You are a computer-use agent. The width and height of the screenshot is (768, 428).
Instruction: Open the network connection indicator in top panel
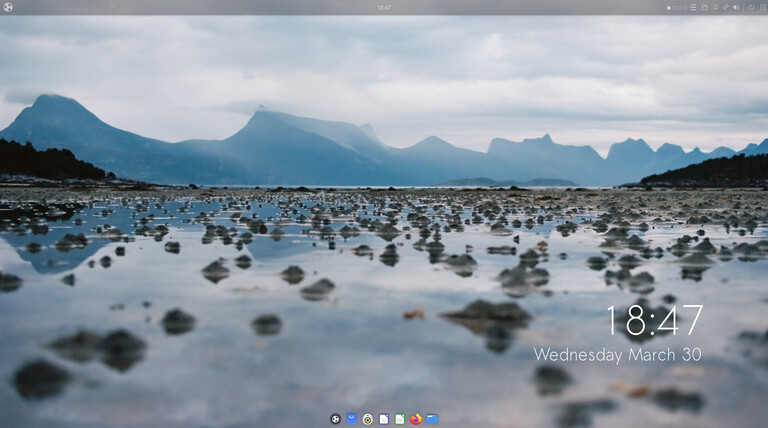(726, 7)
